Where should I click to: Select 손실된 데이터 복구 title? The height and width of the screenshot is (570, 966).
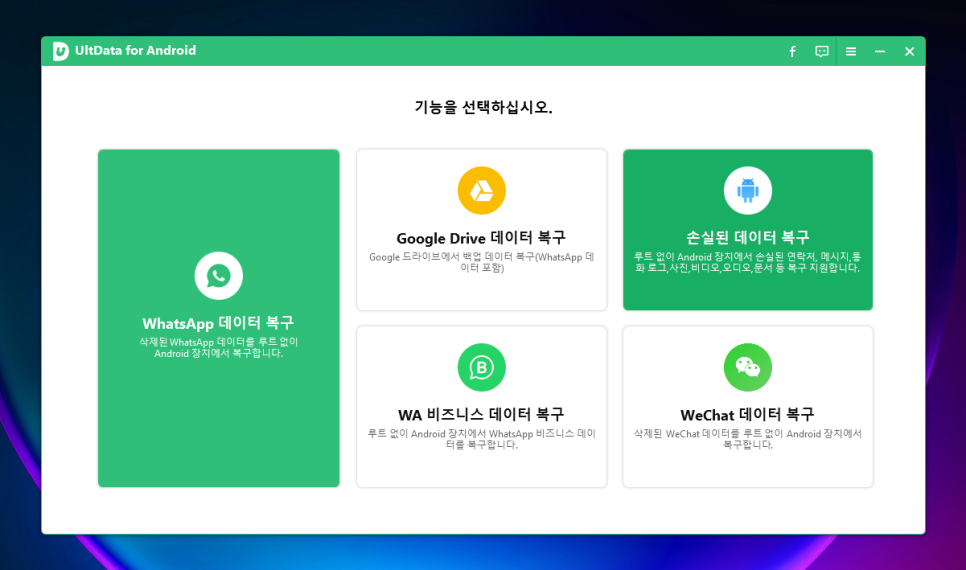[x=748, y=237]
